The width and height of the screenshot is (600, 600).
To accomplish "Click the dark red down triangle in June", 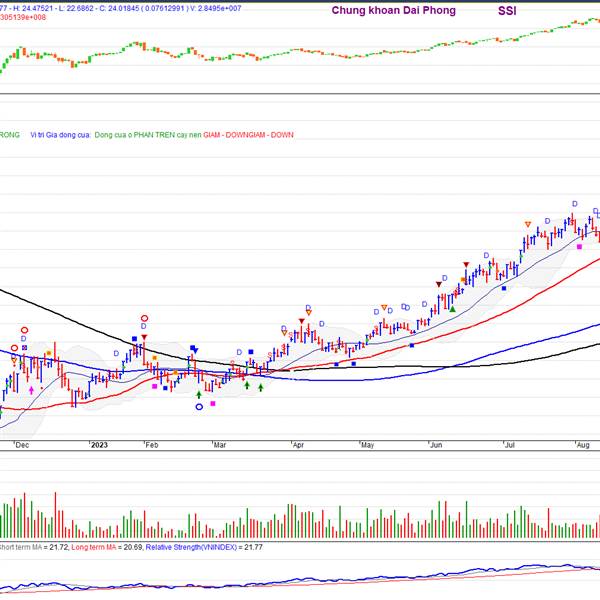I will tap(438, 285).
